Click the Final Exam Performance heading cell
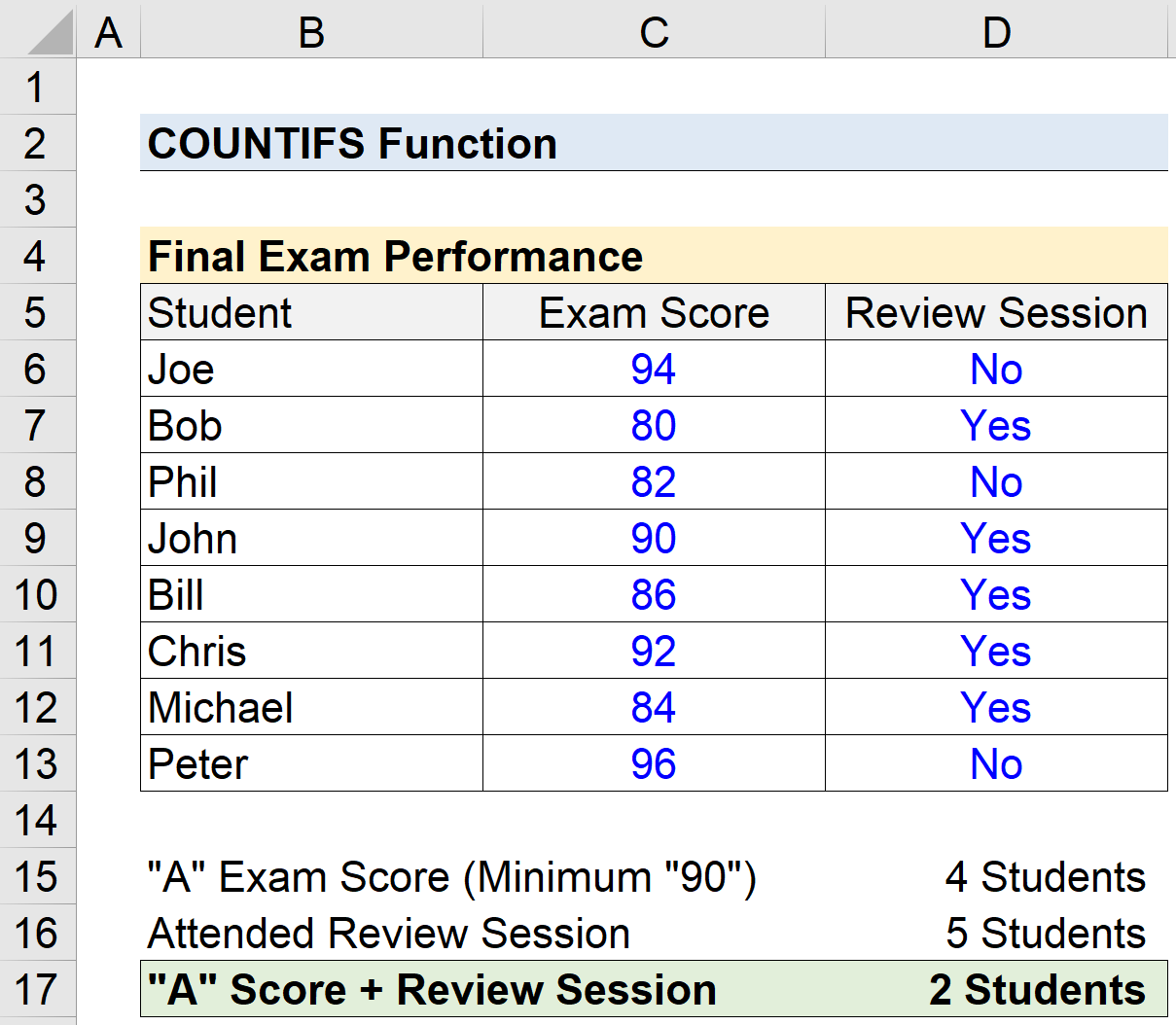Image resolution: width=1176 pixels, height=1025 pixels. click(x=654, y=256)
